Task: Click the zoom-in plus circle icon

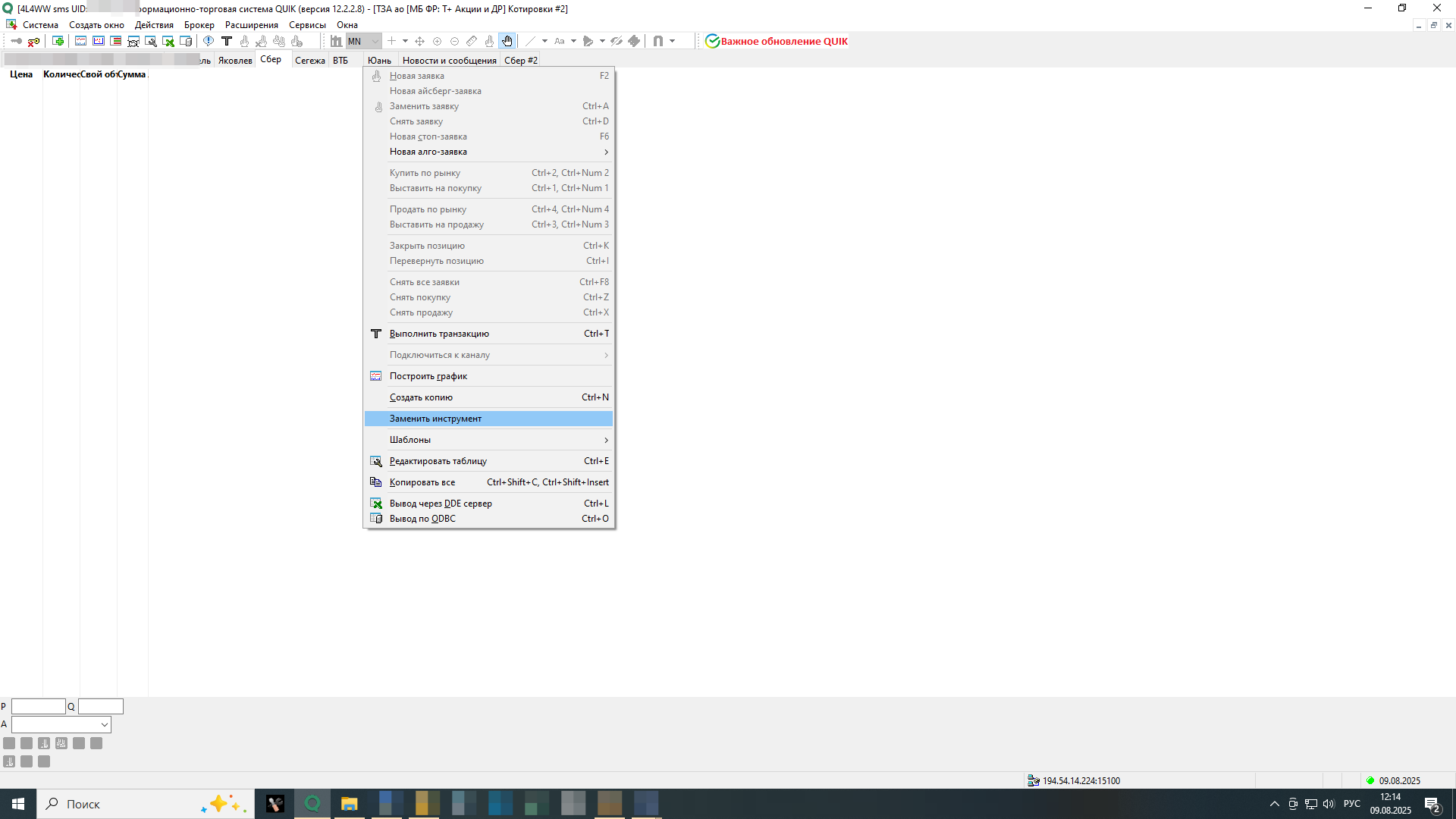Action: point(437,41)
